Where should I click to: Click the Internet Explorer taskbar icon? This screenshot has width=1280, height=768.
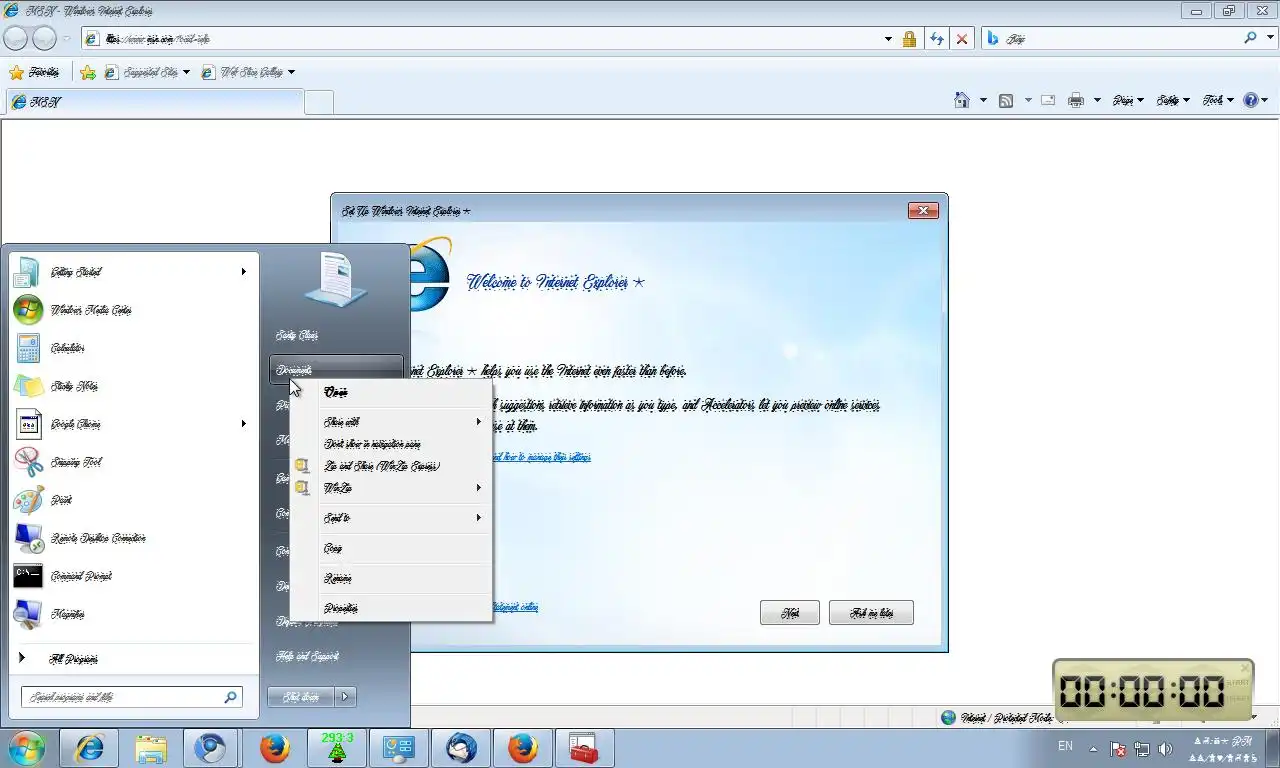90,748
